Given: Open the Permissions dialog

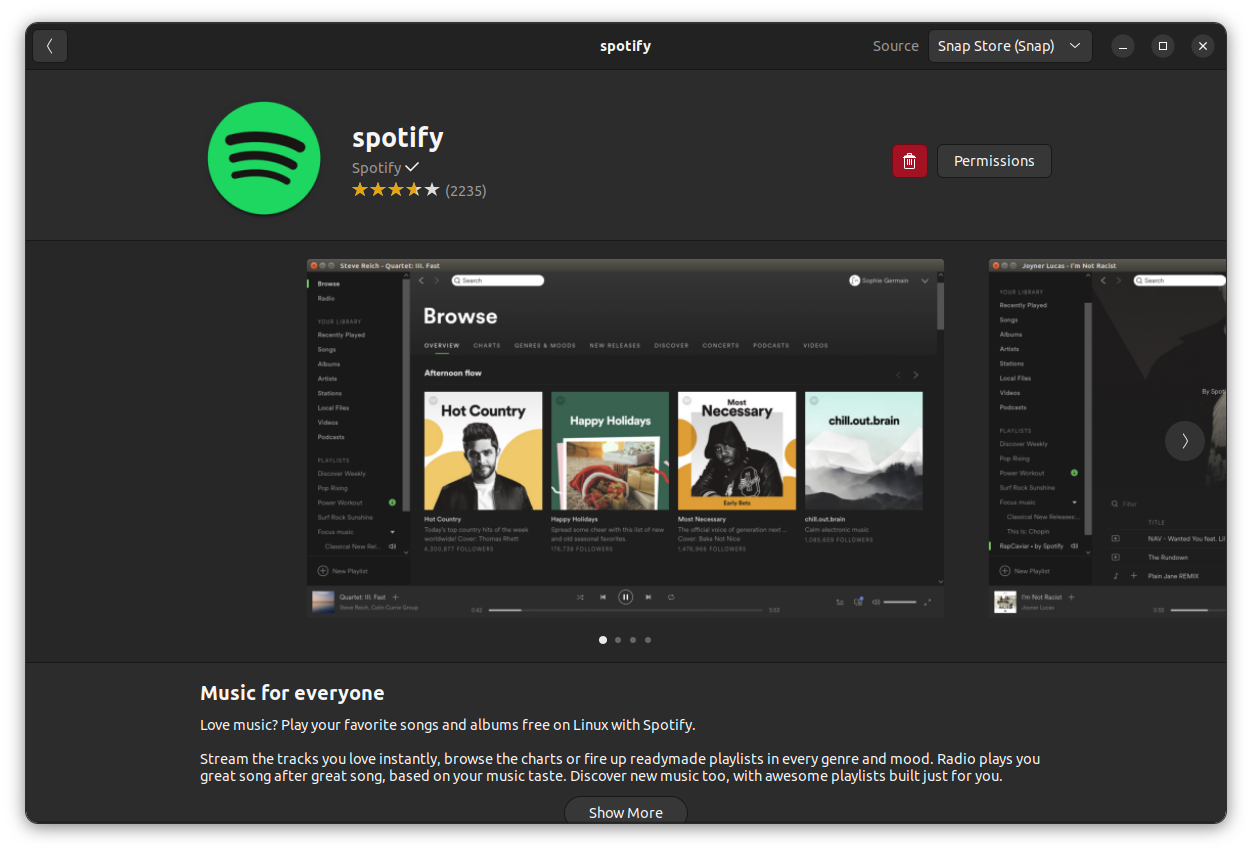Looking at the screenshot, I should click(993, 161).
